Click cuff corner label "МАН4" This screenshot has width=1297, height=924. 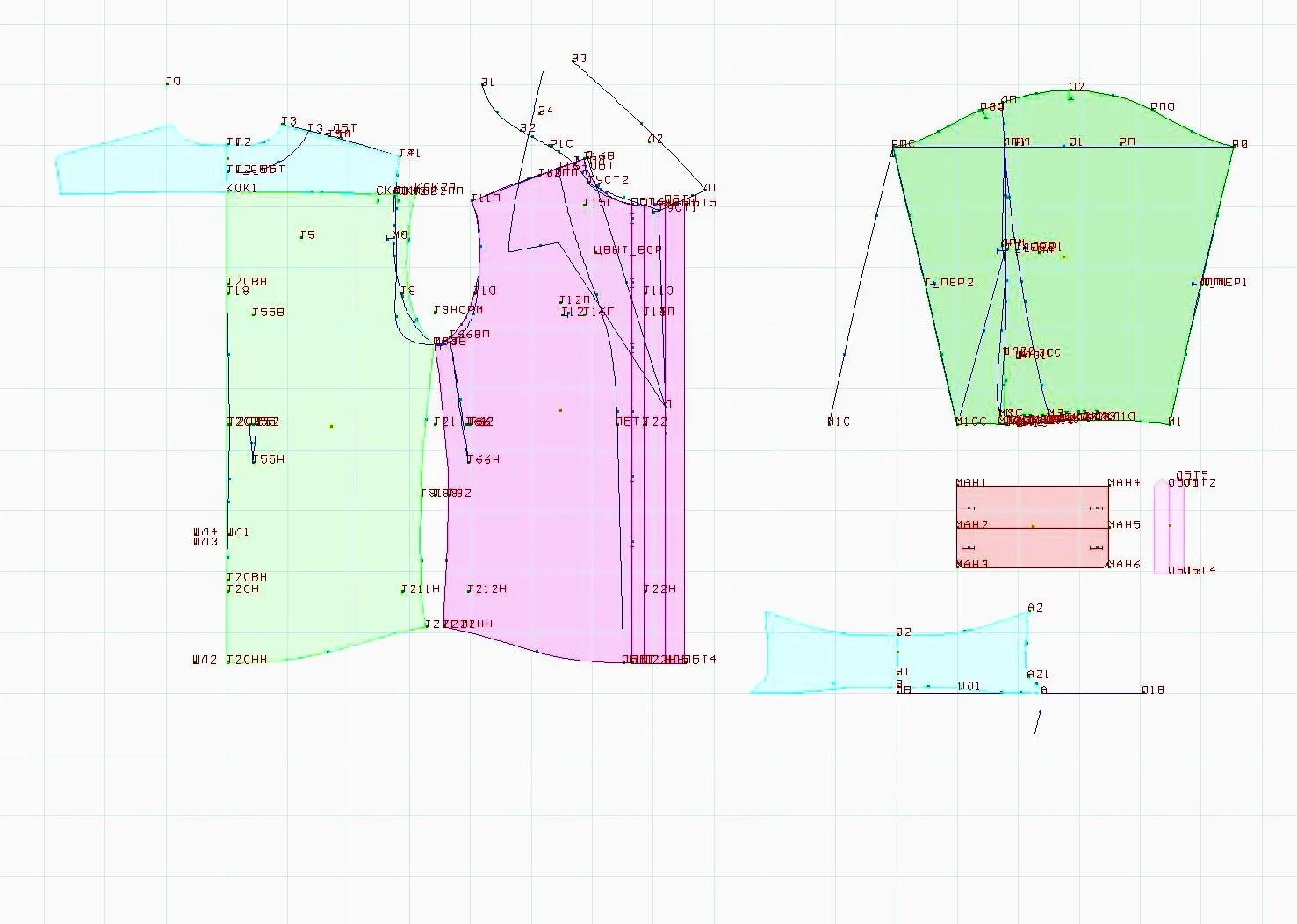click(1124, 483)
